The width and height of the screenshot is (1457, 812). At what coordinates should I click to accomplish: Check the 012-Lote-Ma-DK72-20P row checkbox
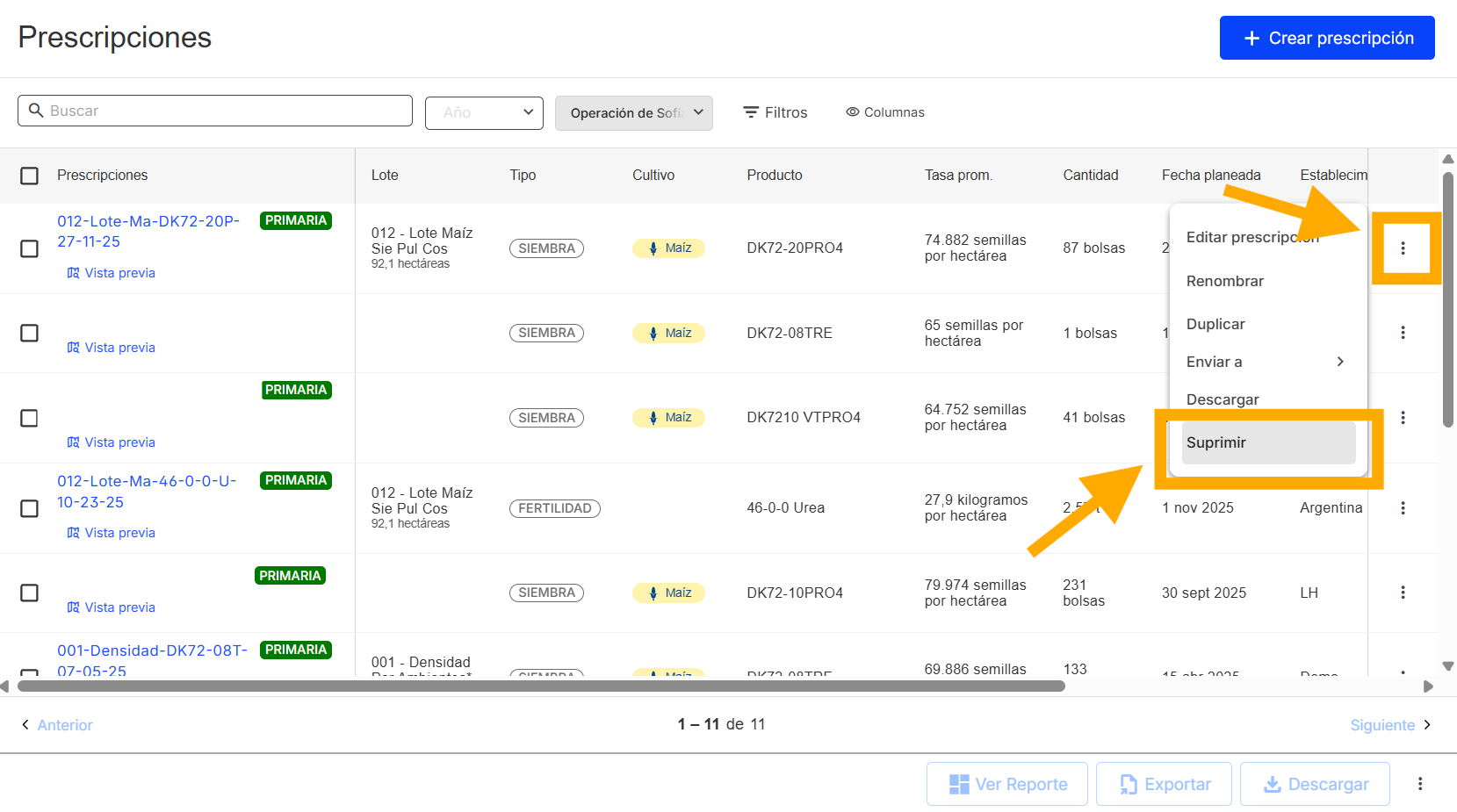pyautogui.click(x=29, y=248)
